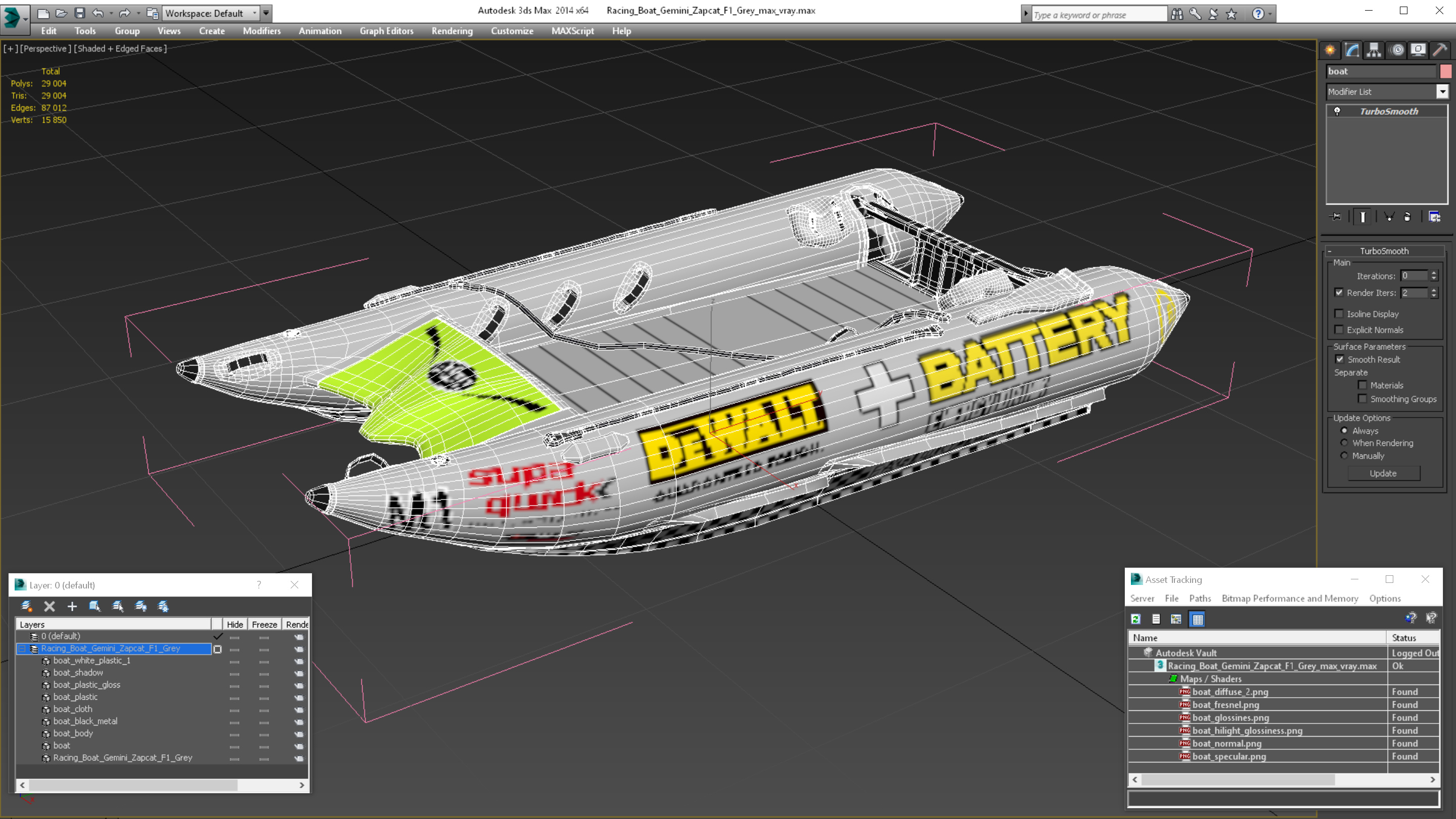
Task: Delete highlighted layer X icon
Action: click(49, 607)
